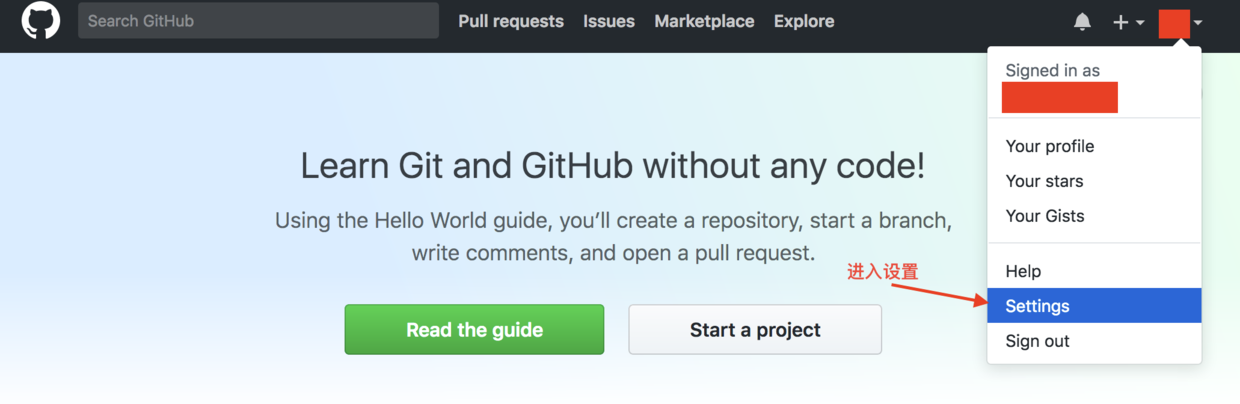The height and width of the screenshot is (404, 1240).
Task: Choose Your Gists in dropdown
Action: (1094, 216)
